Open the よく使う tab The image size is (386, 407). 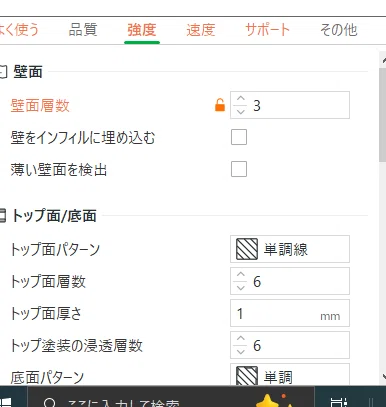click(18, 30)
